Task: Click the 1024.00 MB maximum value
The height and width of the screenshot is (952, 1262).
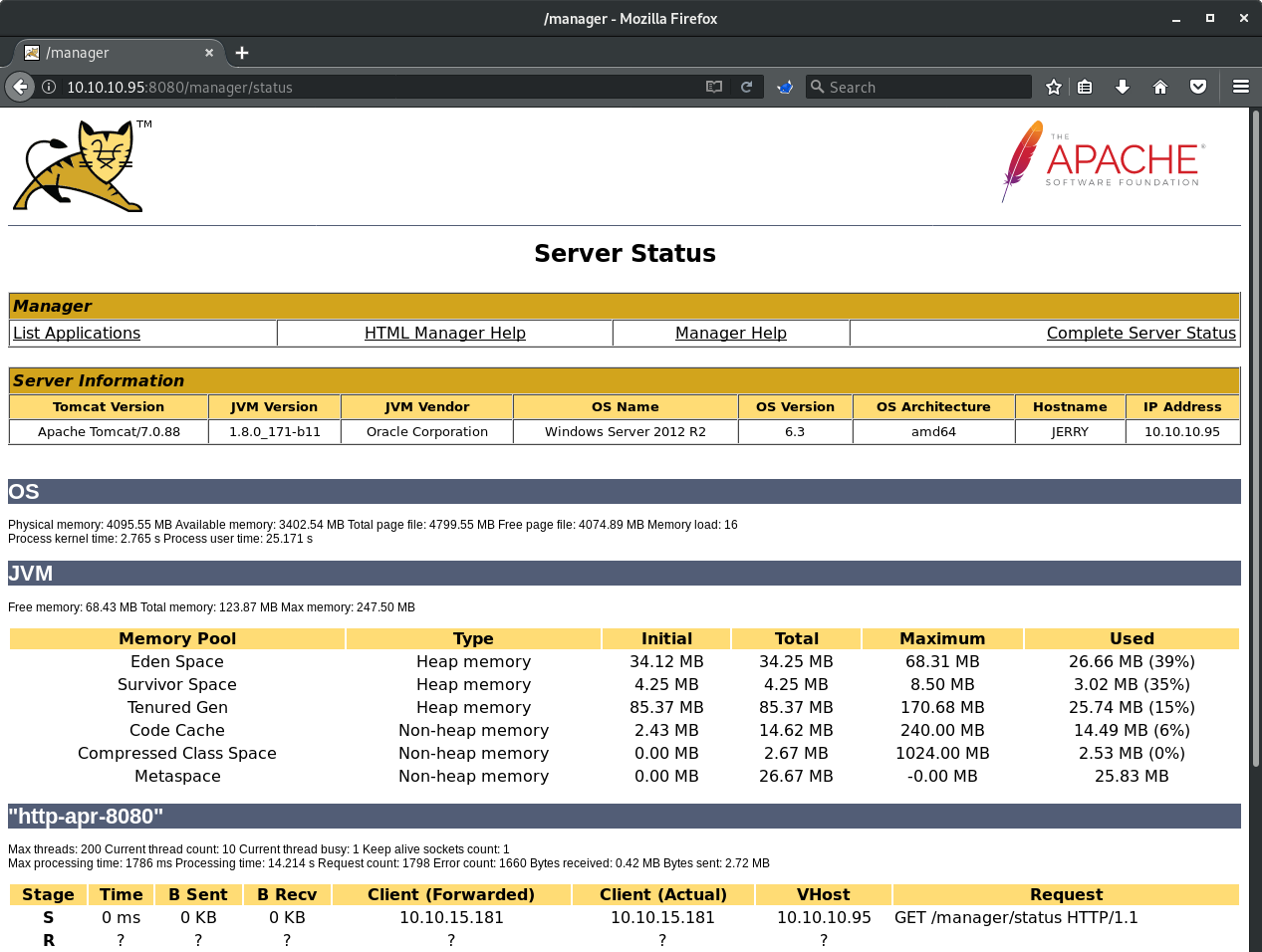Action: (x=942, y=753)
